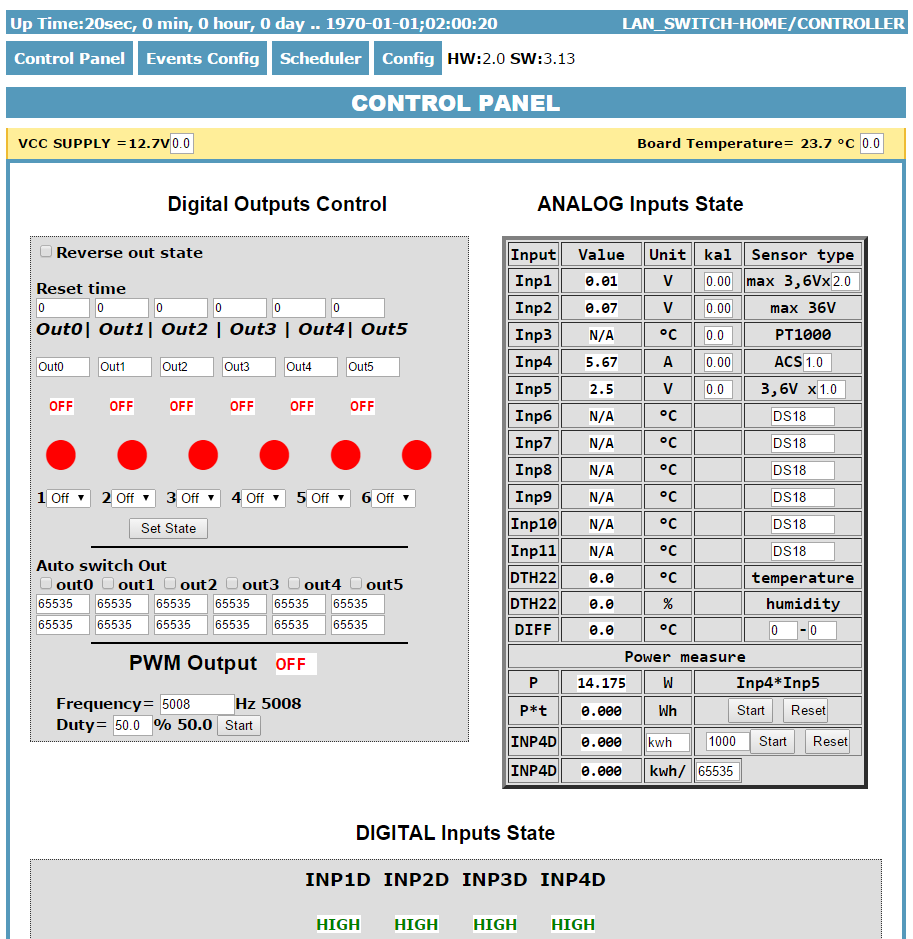Click the LAN_SWITCH-HOME/CONTROLLER title
Viewport: 913px width, 939px height.
pos(763,23)
